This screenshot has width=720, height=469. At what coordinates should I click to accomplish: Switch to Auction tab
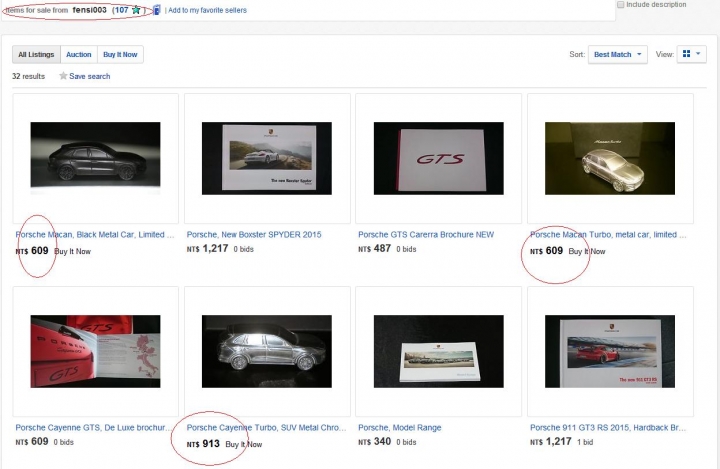pos(79,54)
